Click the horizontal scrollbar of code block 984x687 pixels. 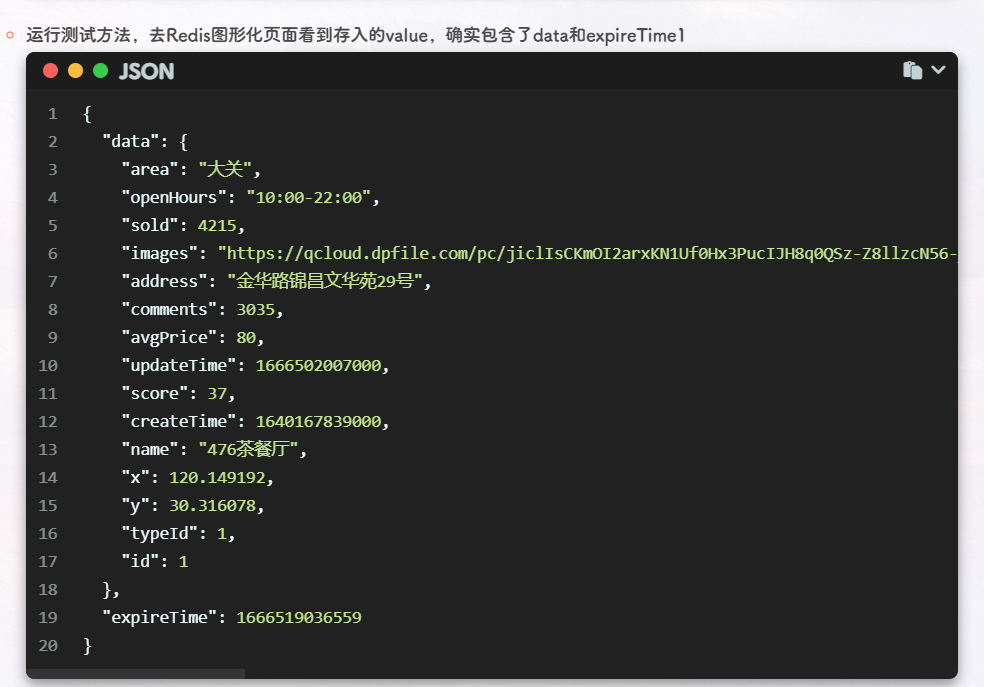[x=136, y=673]
